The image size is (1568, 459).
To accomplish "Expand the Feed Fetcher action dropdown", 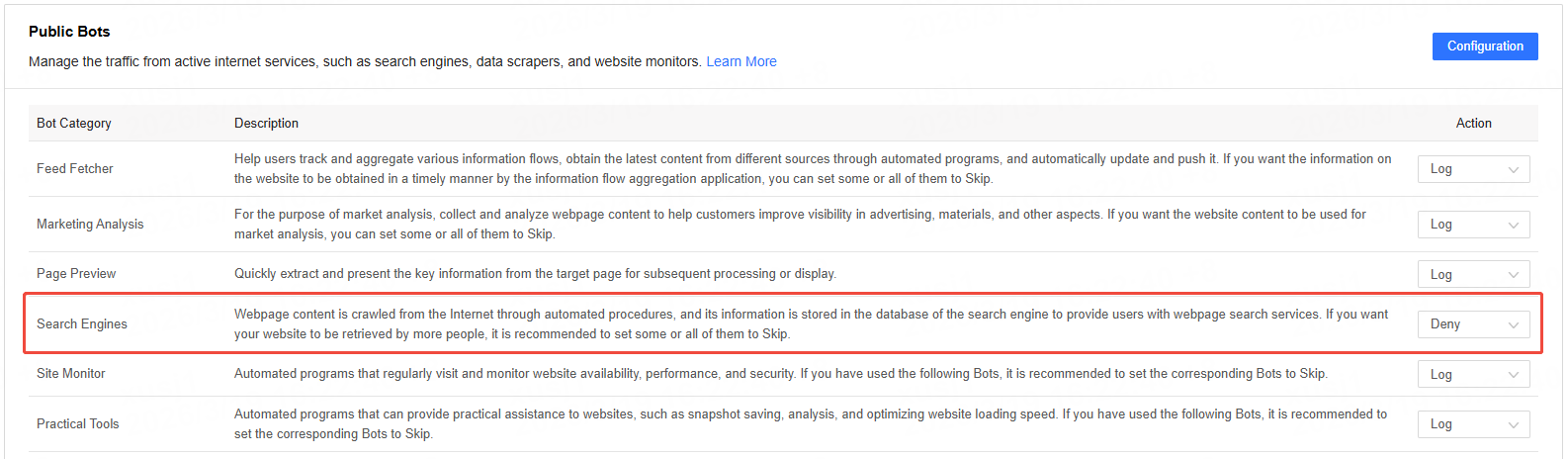I will (x=1473, y=169).
